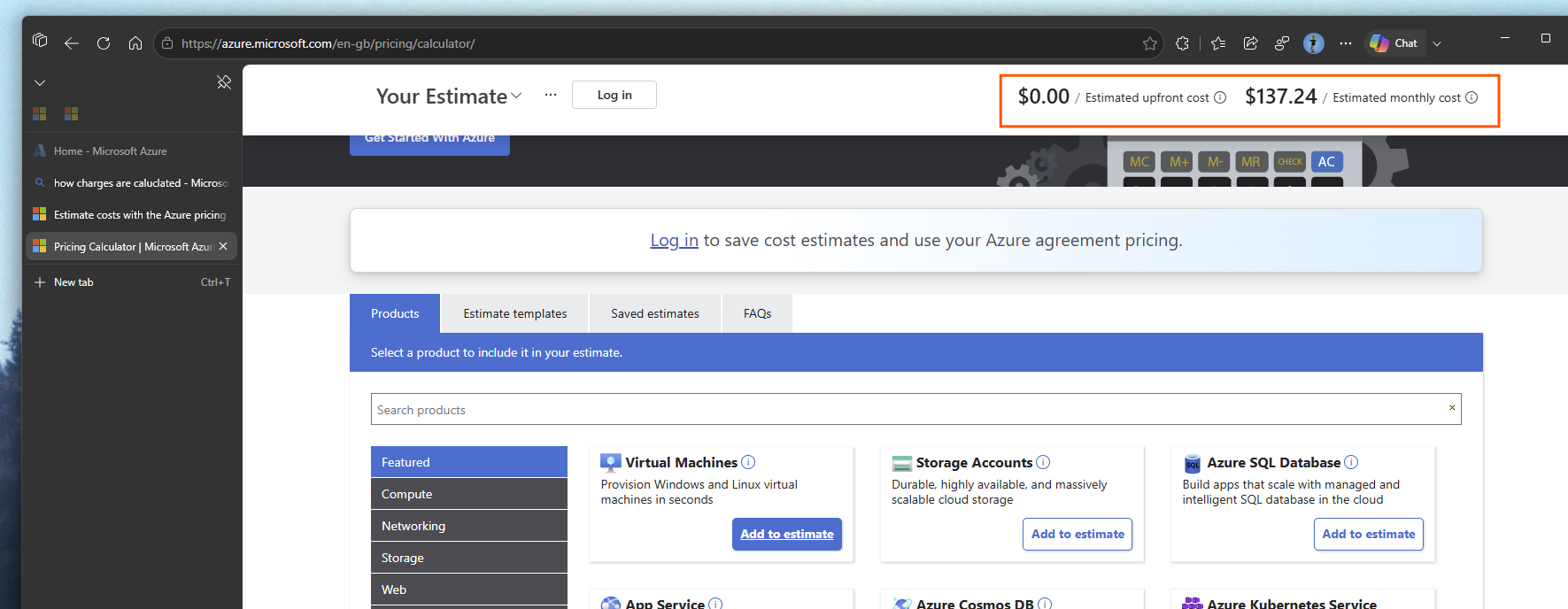The height and width of the screenshot is (609, 1568).
Task: Open the dropdown arrow next to Chat
Action: click(1437, 43)
